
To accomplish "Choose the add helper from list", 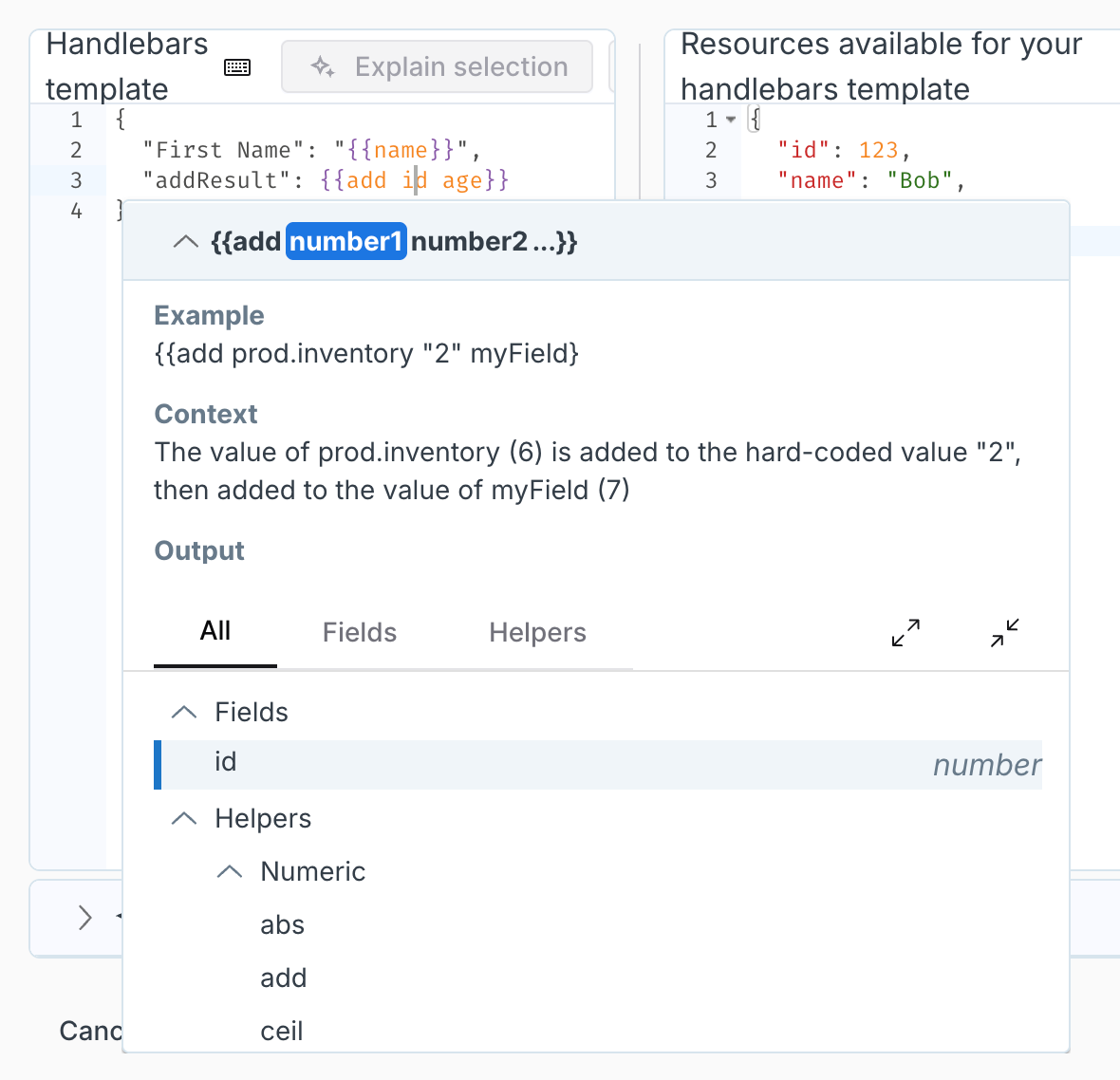I will tap(283, 978).
